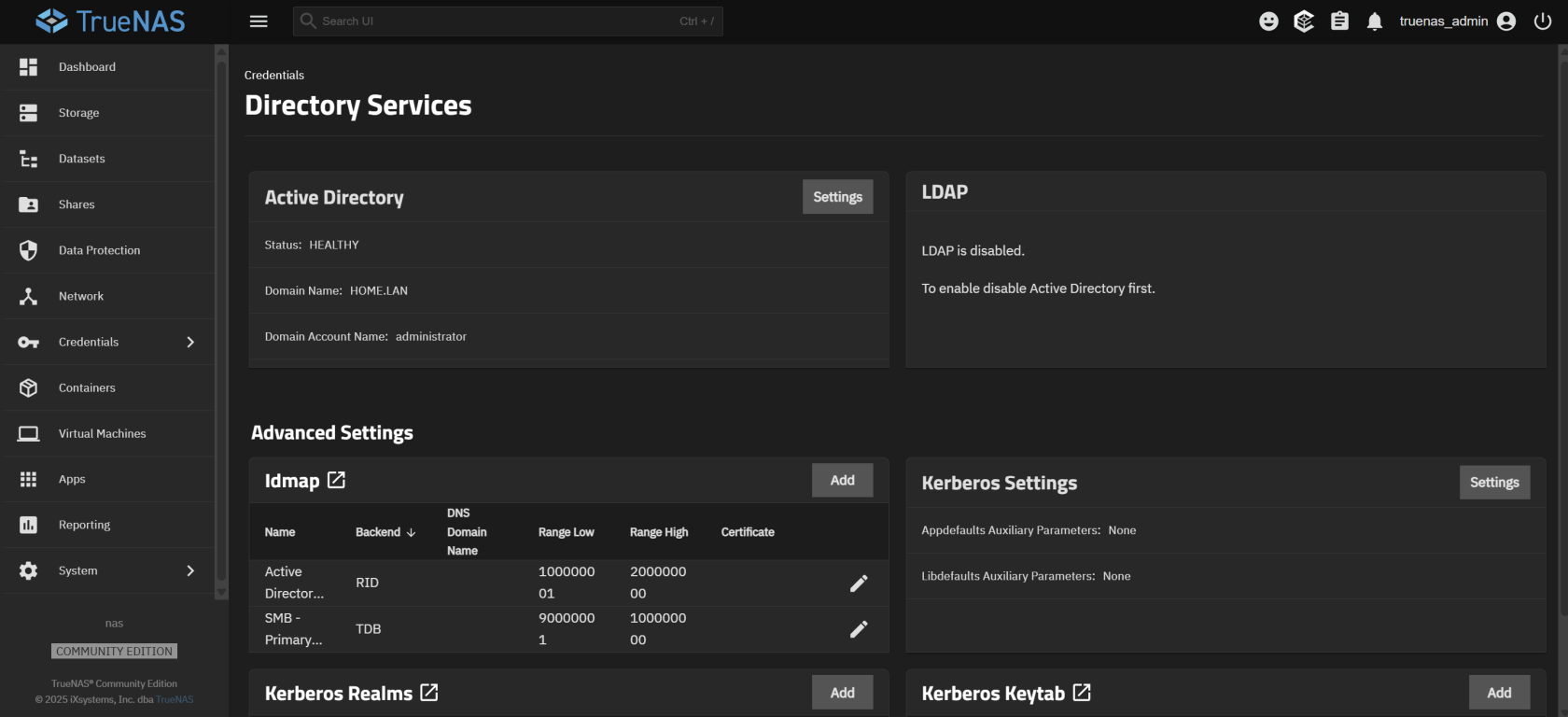Open the truenas_admin user menu
1568x717 pixels.
(x=1456, y=21)
